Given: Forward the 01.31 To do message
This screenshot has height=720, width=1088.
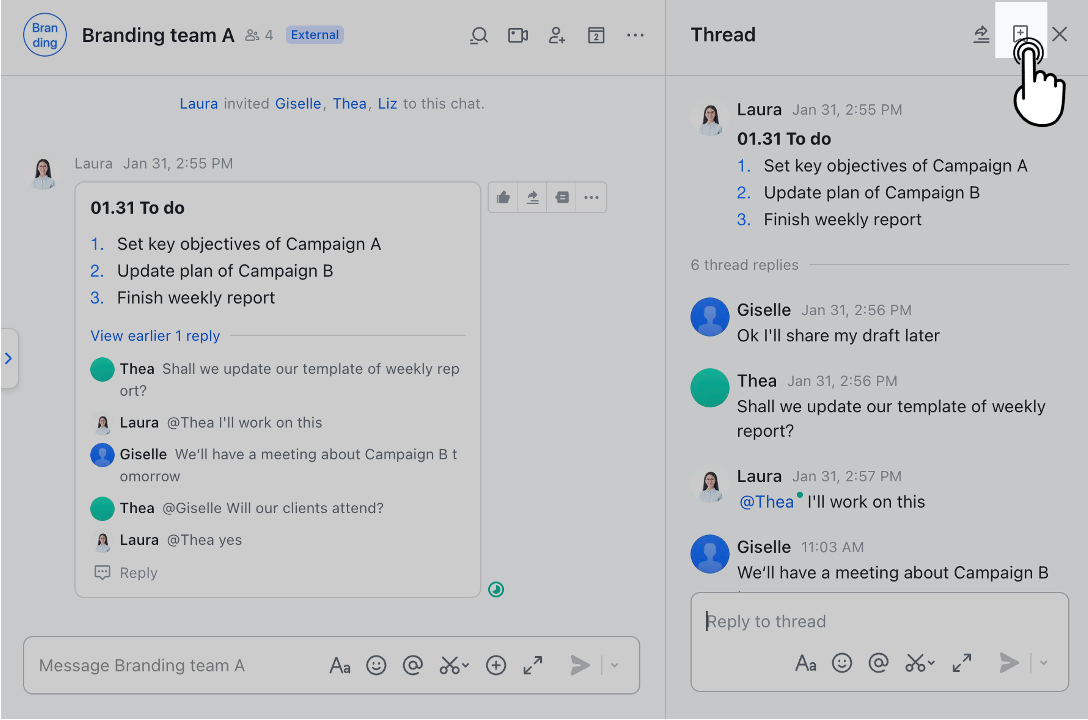Looking at the screenshot, I should tap(532, 197).
